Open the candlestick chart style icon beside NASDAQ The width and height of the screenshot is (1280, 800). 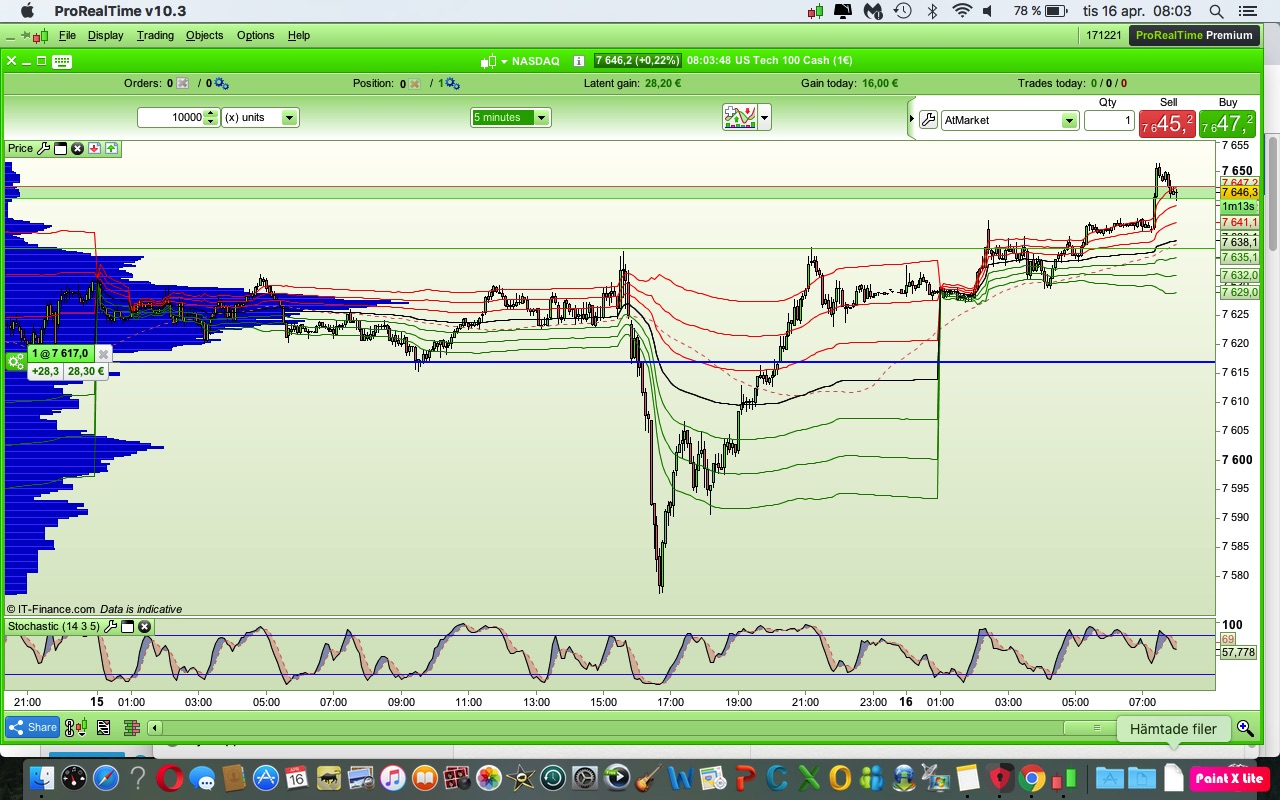point(488,61)
